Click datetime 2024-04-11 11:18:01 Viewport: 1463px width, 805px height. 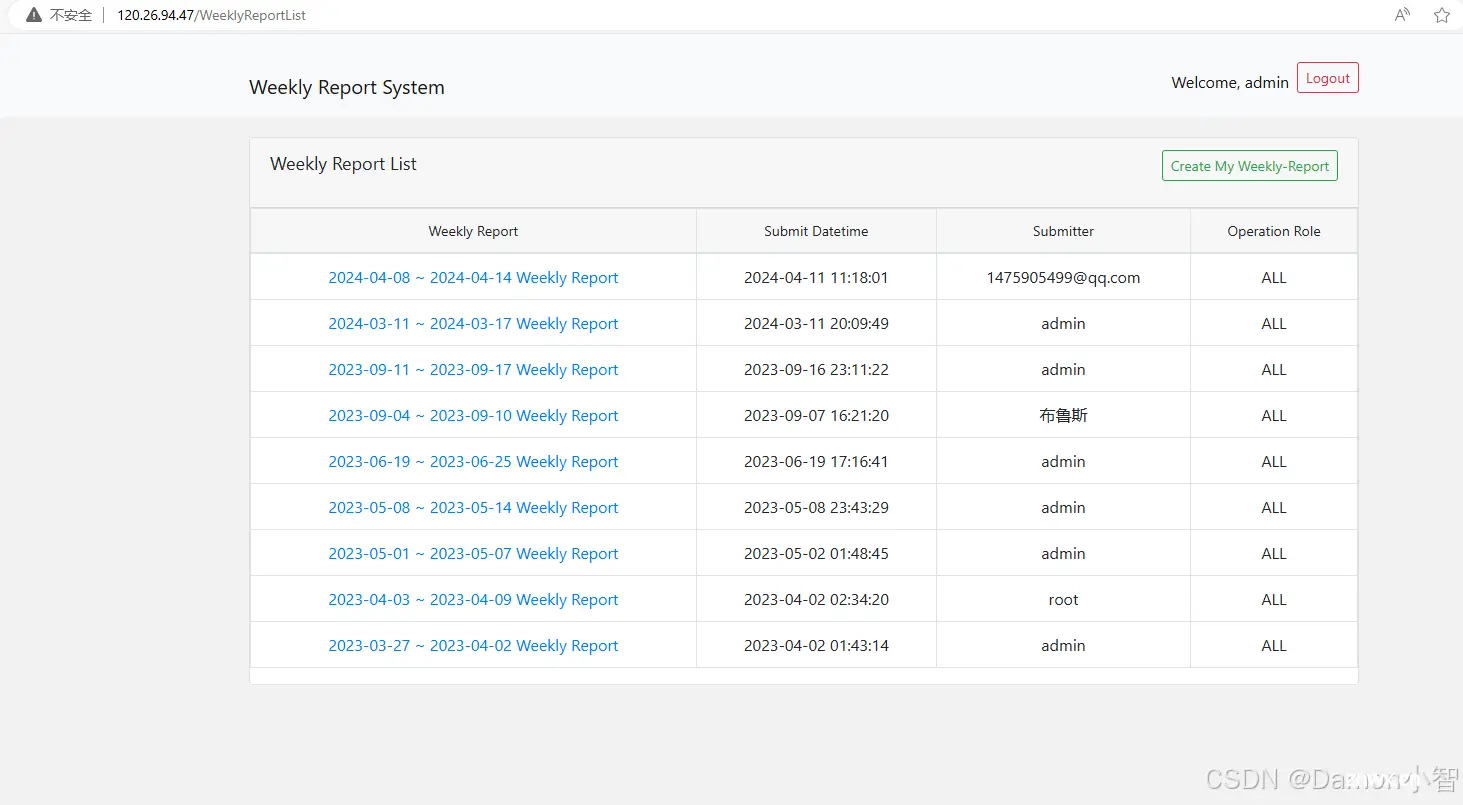816,278
